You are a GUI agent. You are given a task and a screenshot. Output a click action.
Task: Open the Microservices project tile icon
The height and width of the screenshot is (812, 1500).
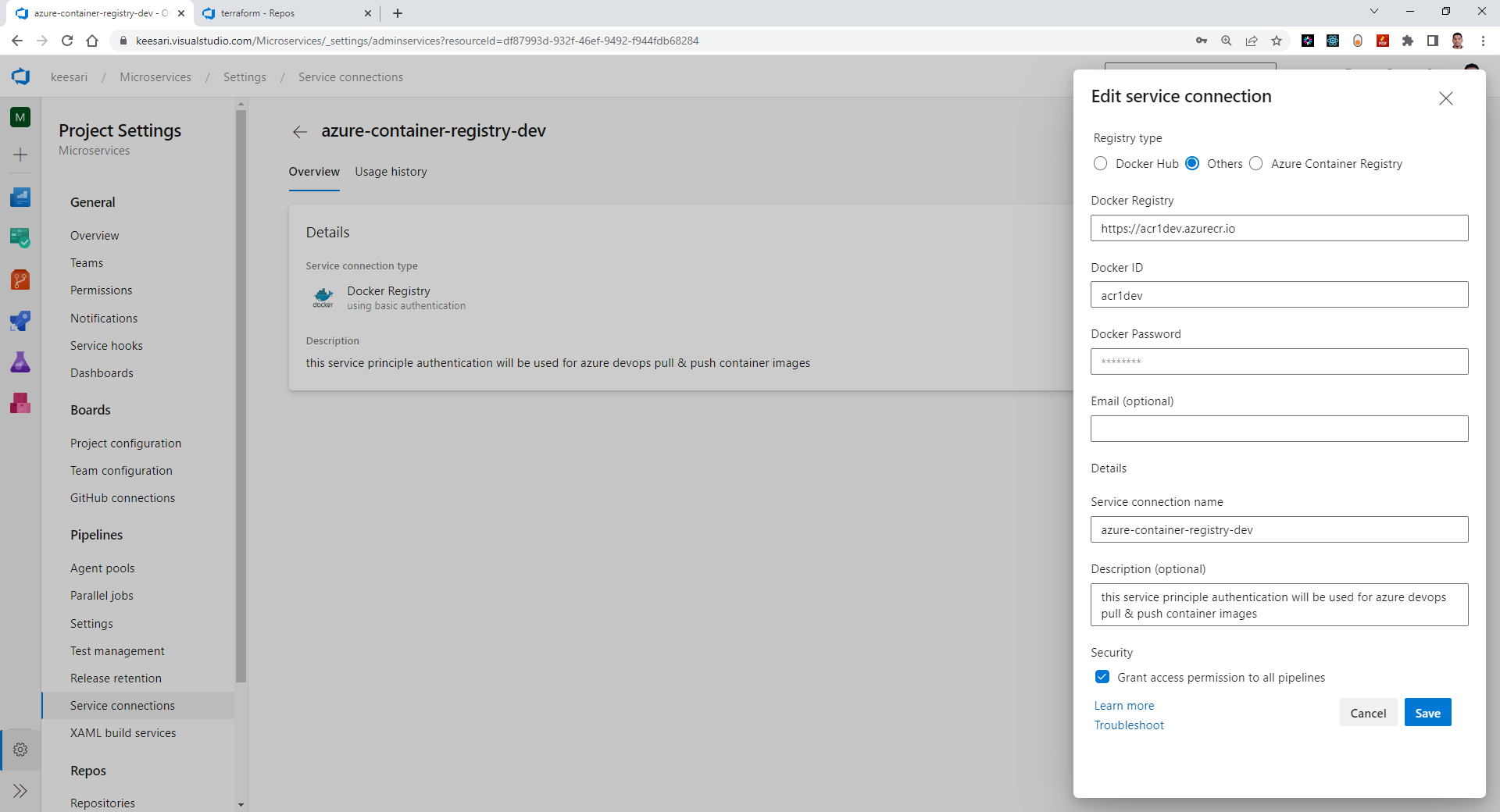point(20,117)
